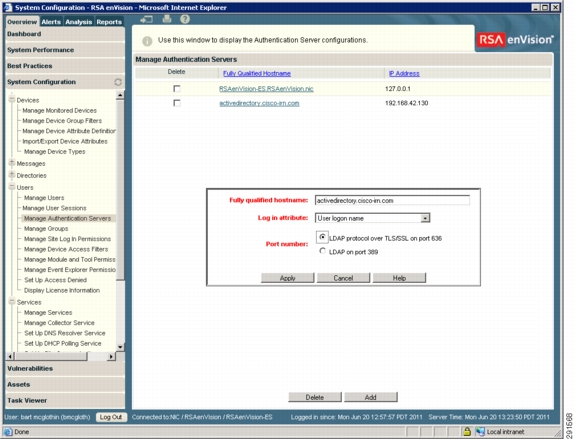Click the Add button
Screen dimensions: 576x447
click(x=371, y=397)
